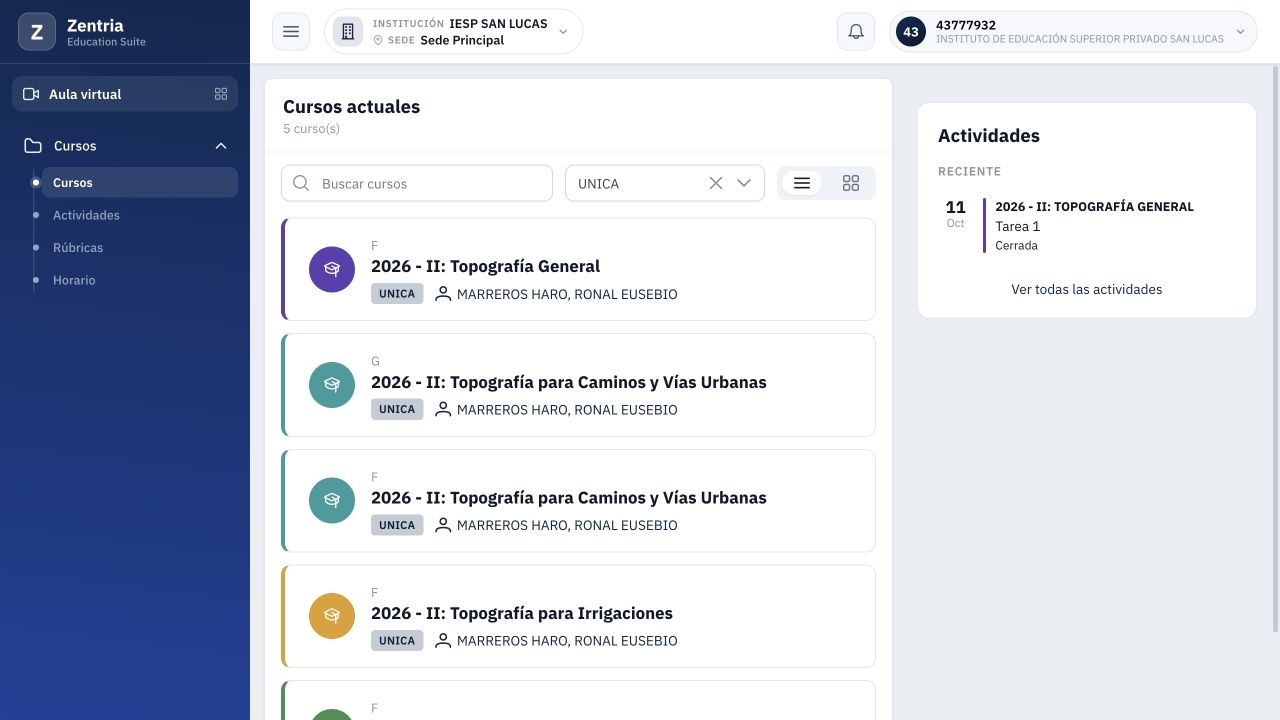Open the user account dropdown 43777932
This screenshot has width=1280, height=720.
point(1073,32)
